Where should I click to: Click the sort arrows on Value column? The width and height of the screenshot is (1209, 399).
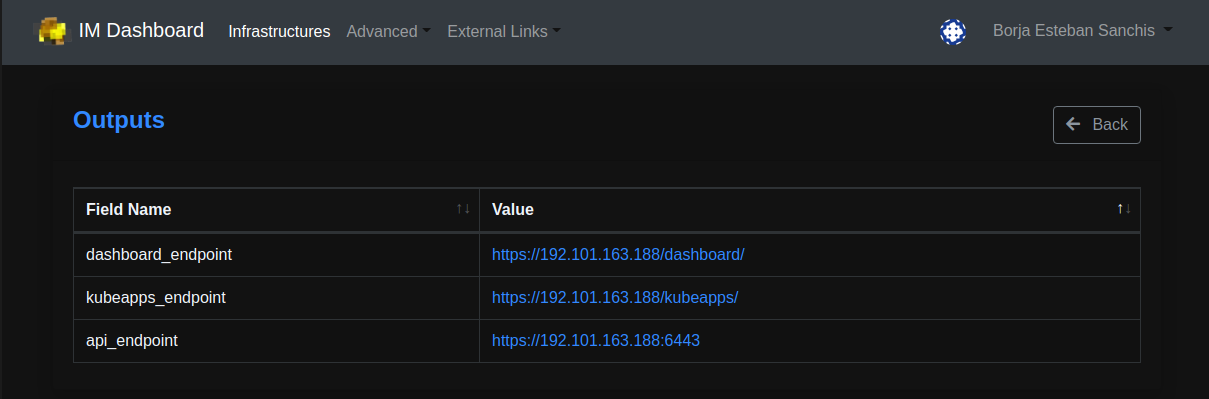pyautogui.click(x=1124, y=209)
